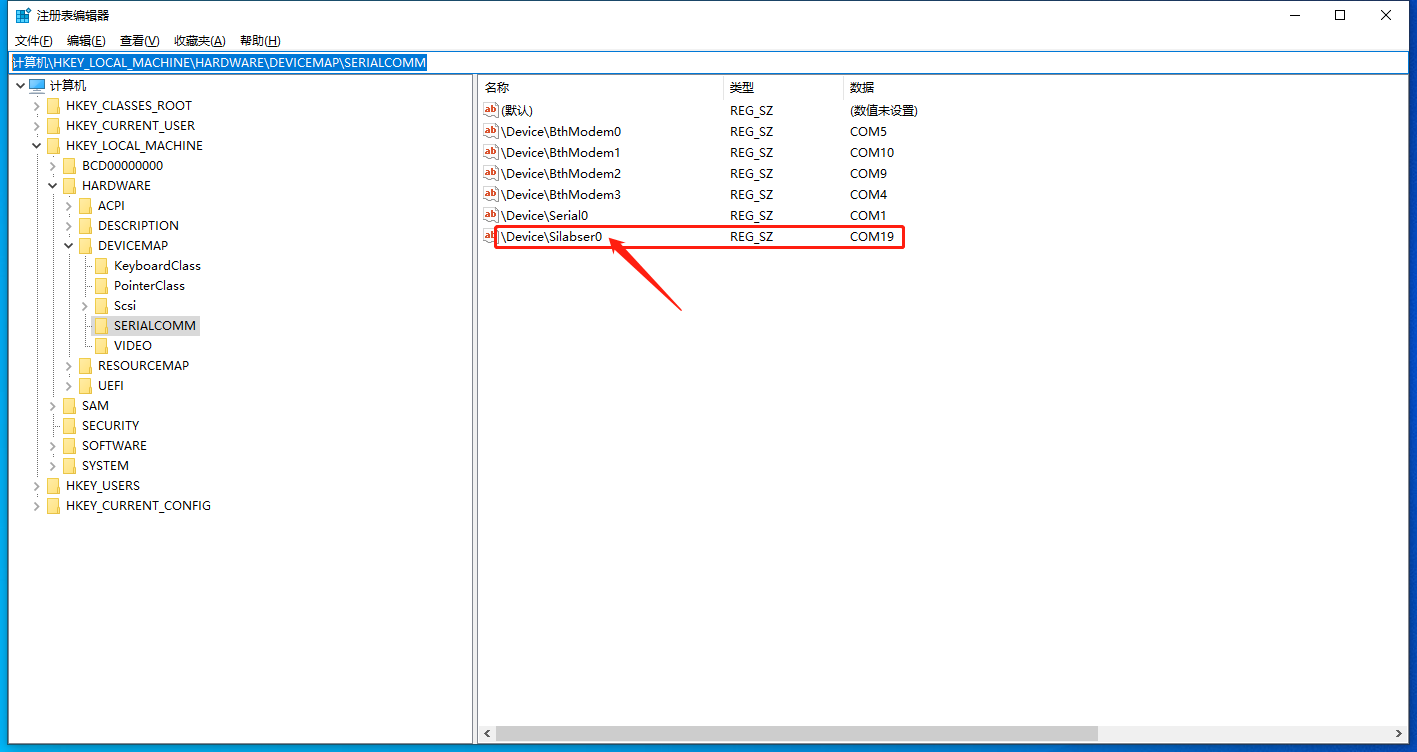Open the 文件(F) menu
The width and height of the screenshot is (1417, 752).
click(x=34, y=41)
